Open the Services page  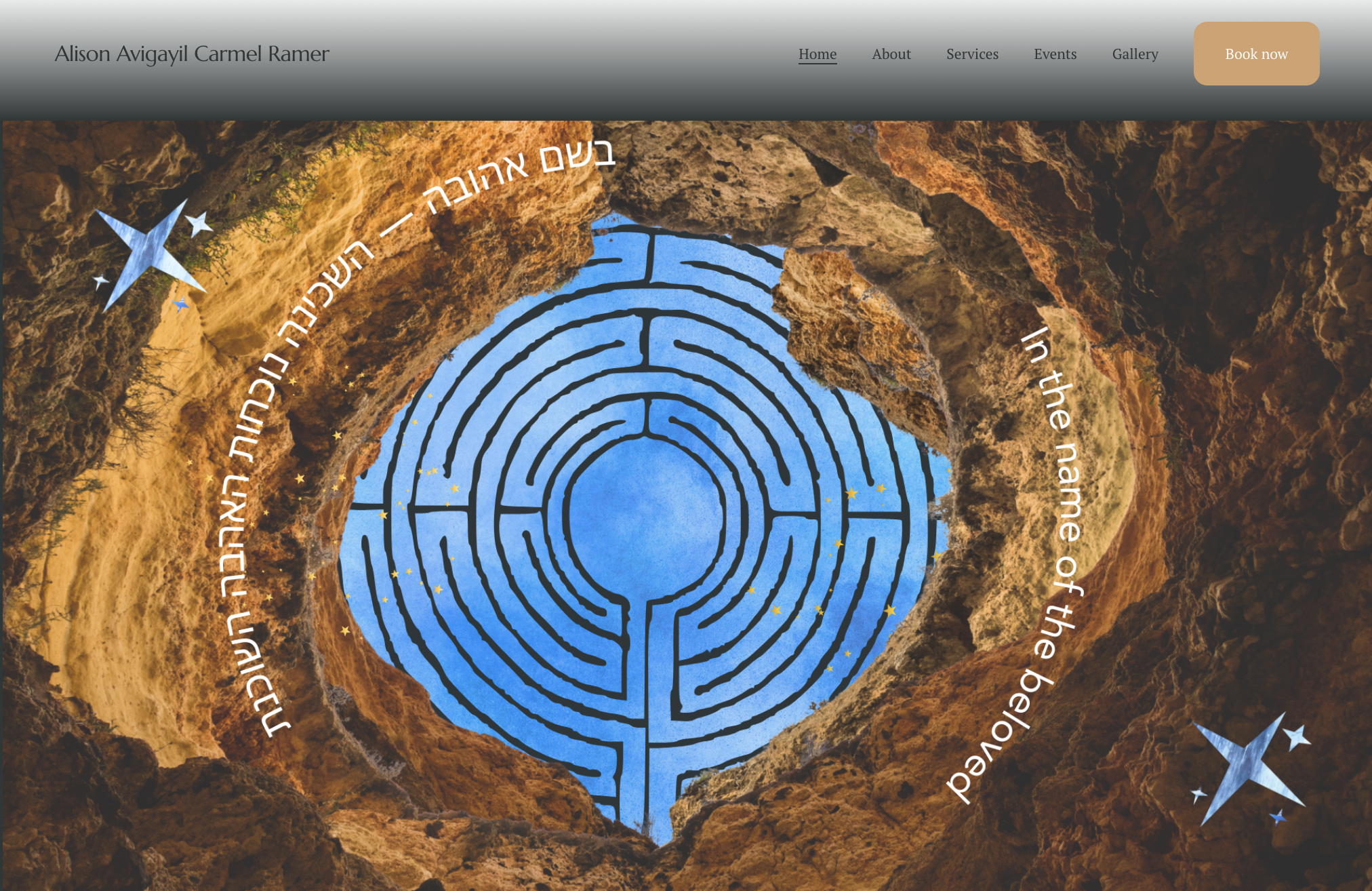point(972,54)
